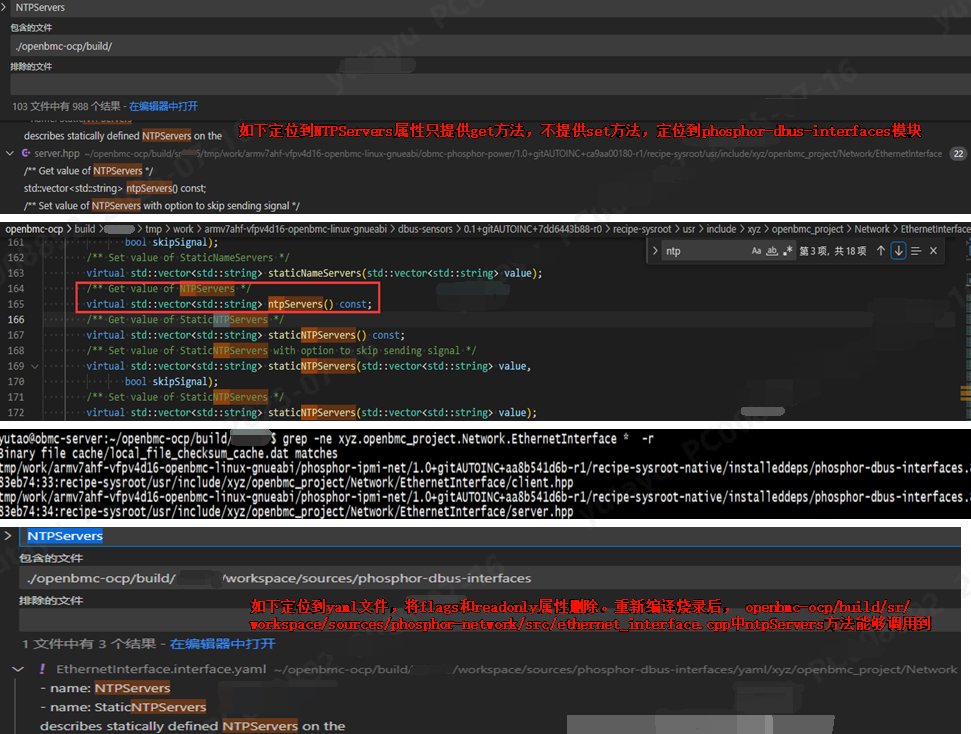This screenshot has height=734, width=971.
Task: Select 'openbmc_project' breadcrumb
Action: pos(807,229)
